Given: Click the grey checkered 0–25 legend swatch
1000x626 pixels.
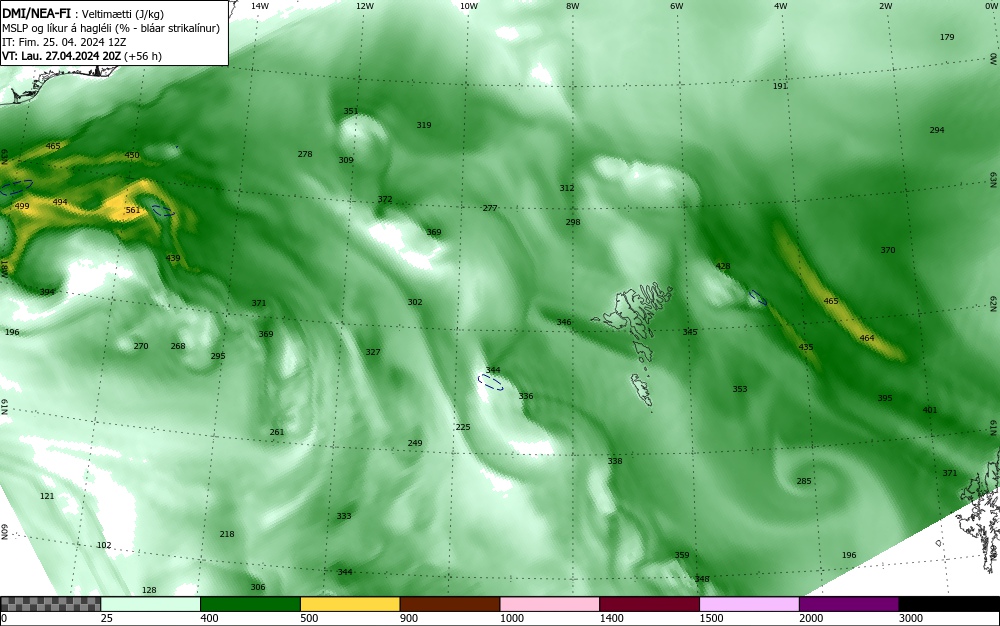Looking at the screenshot, I should (50, 604).
